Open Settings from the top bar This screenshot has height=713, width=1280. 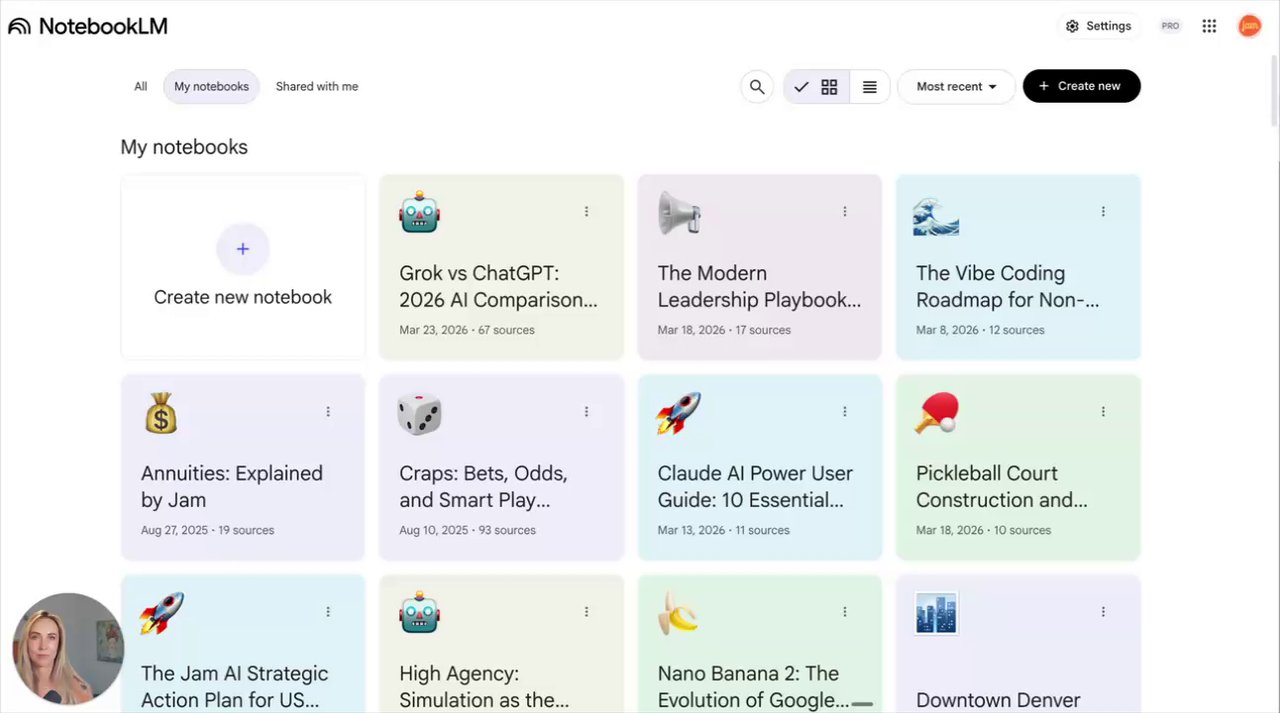(x=1099, y=26)
